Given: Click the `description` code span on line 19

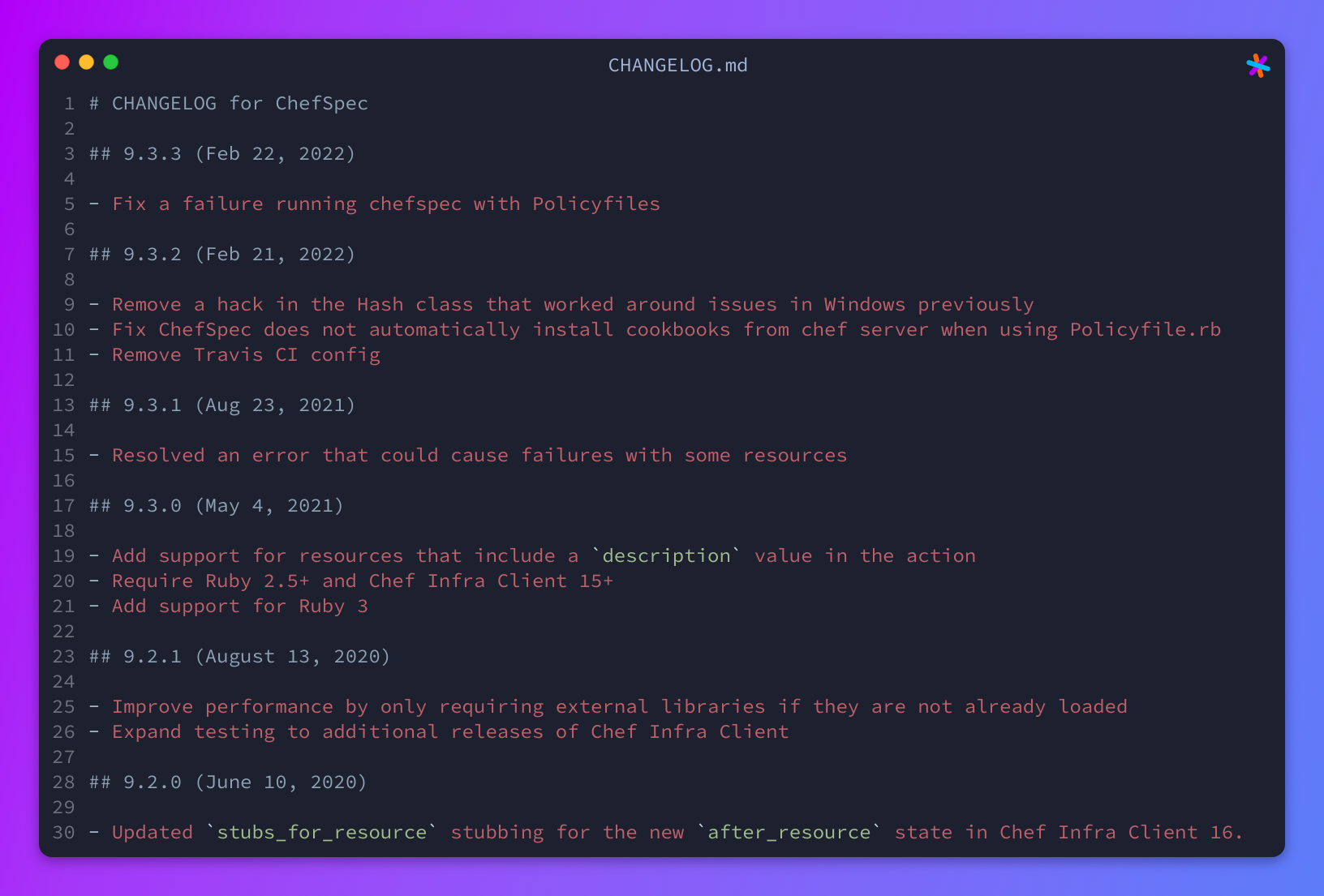Looking at the screenshot, I should [x=666, y=556].
